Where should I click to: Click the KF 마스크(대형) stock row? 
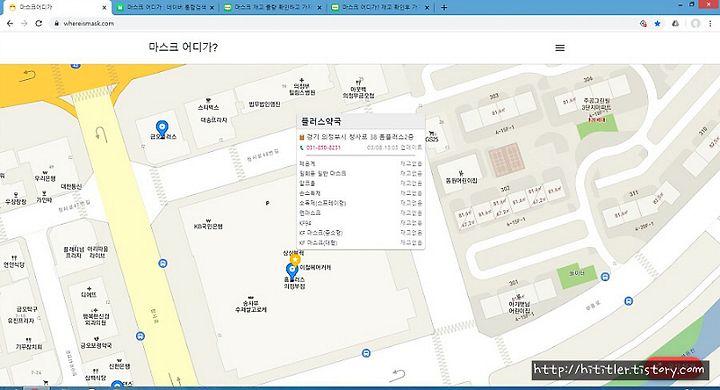(360, 243)
